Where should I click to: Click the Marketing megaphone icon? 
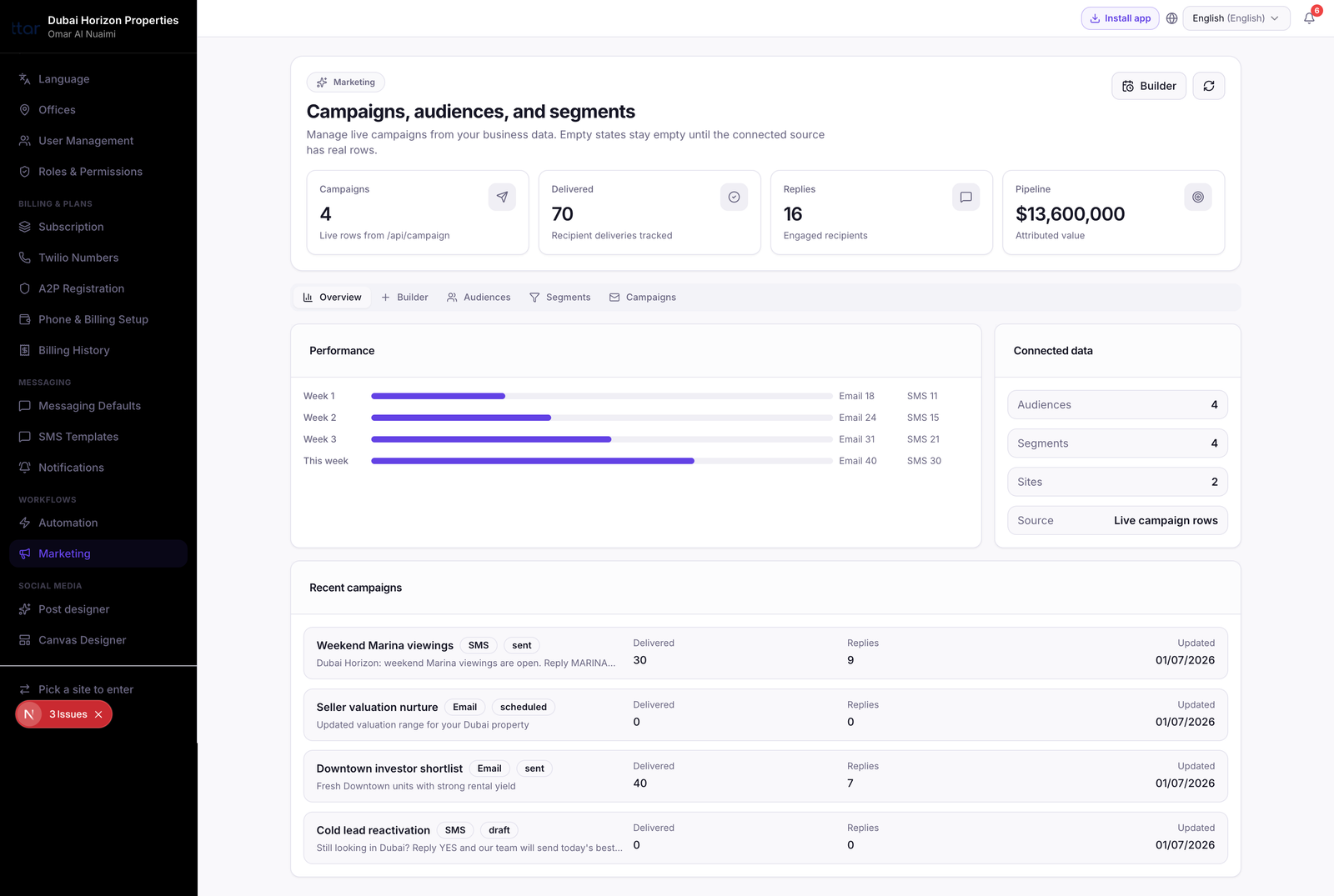coord(25,553)
